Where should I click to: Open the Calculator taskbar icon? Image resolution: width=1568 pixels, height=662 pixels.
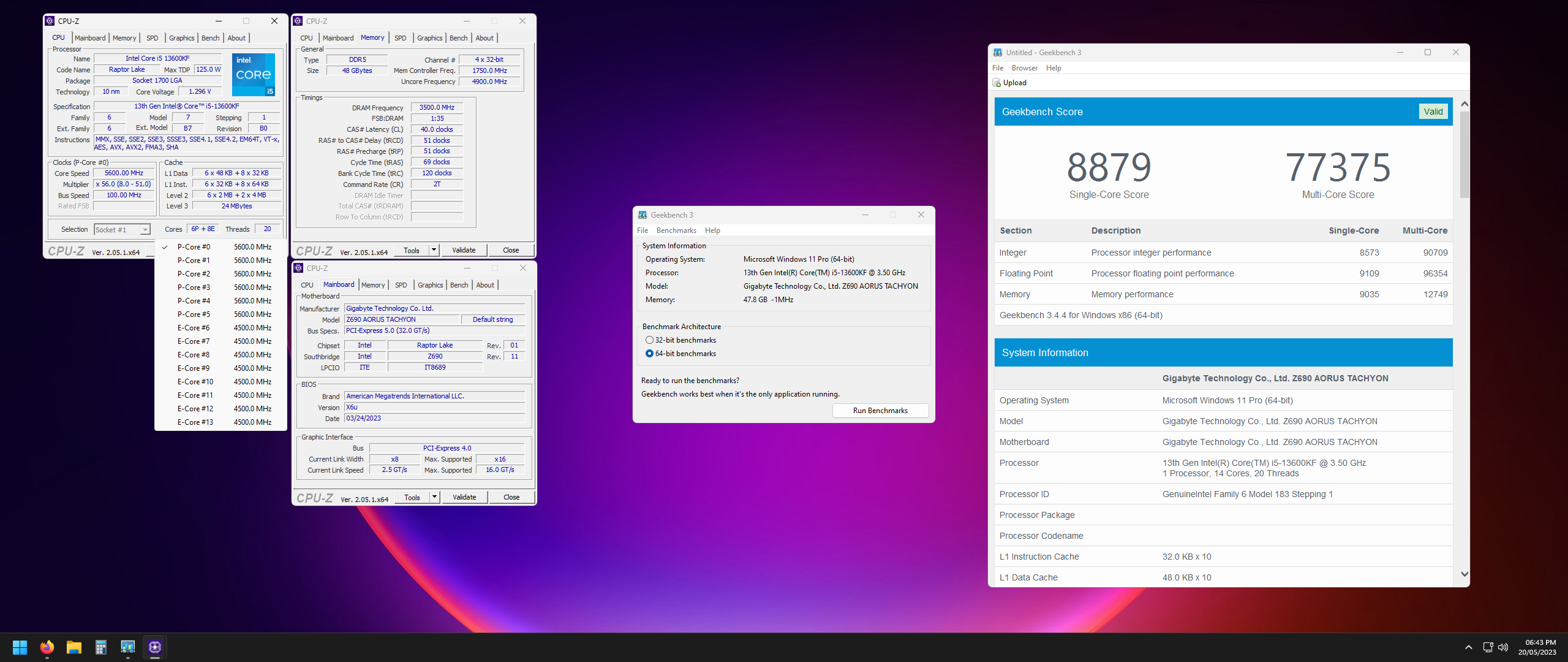101,647
